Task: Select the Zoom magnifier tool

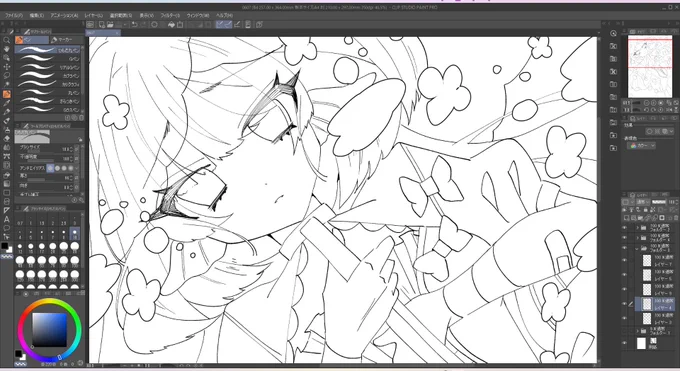Action: point(7,39)
